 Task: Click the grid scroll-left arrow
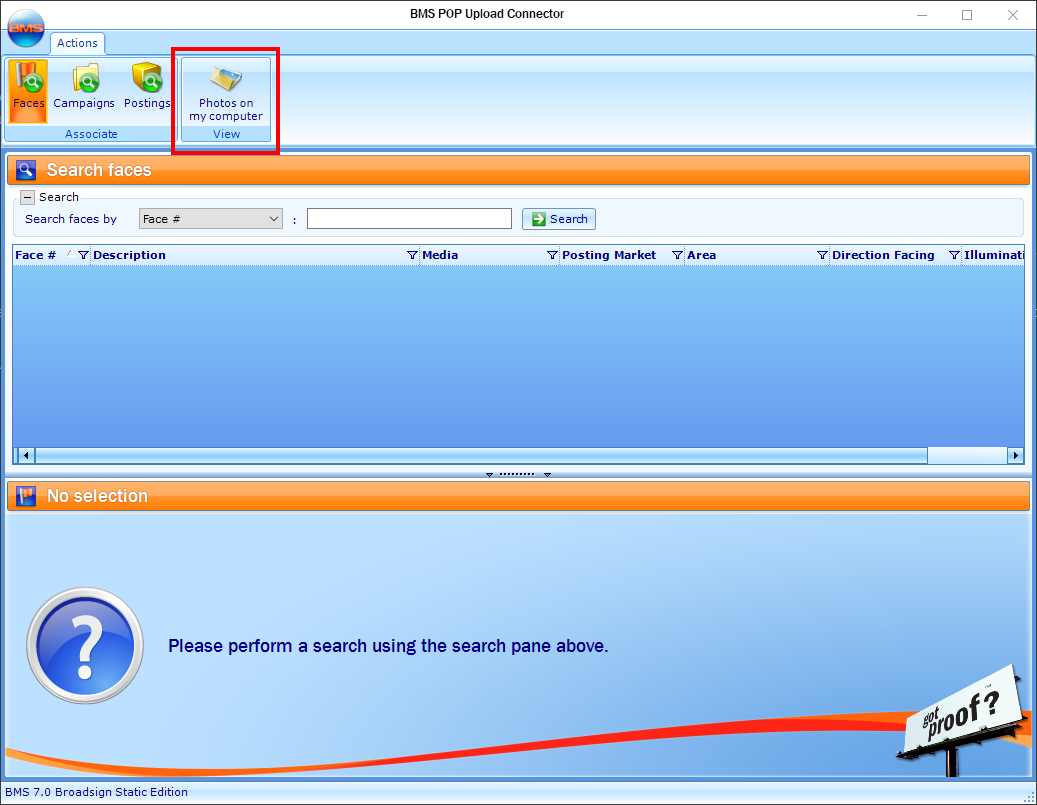point(25,455)
